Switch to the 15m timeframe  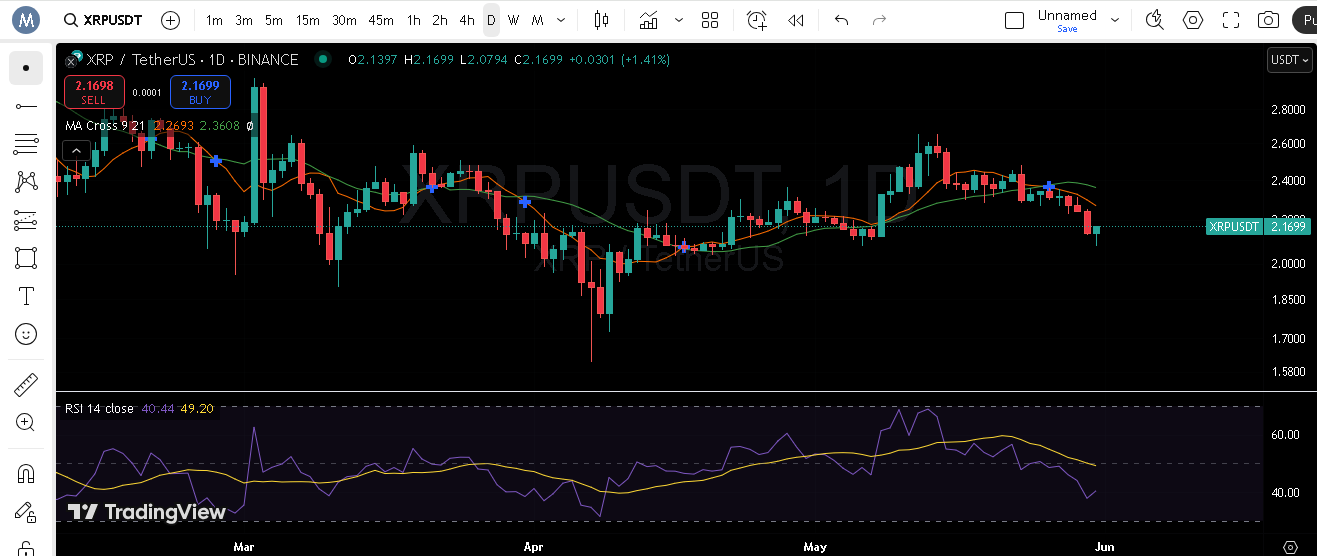(308, 20)
